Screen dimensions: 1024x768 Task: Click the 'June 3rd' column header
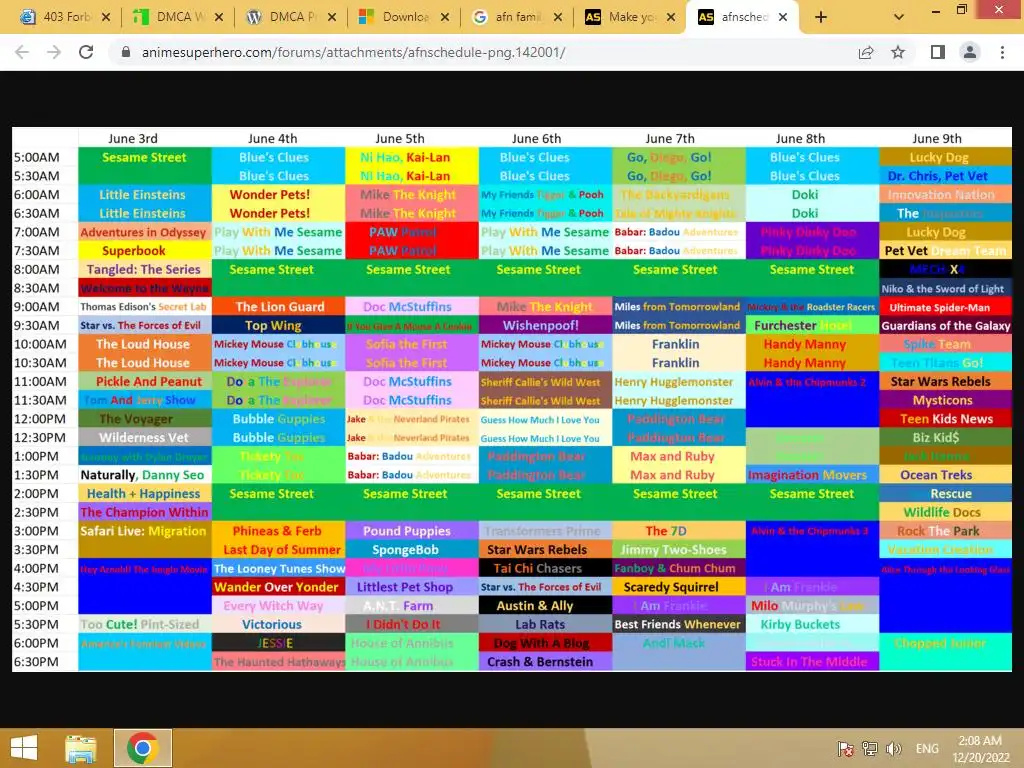133,138
